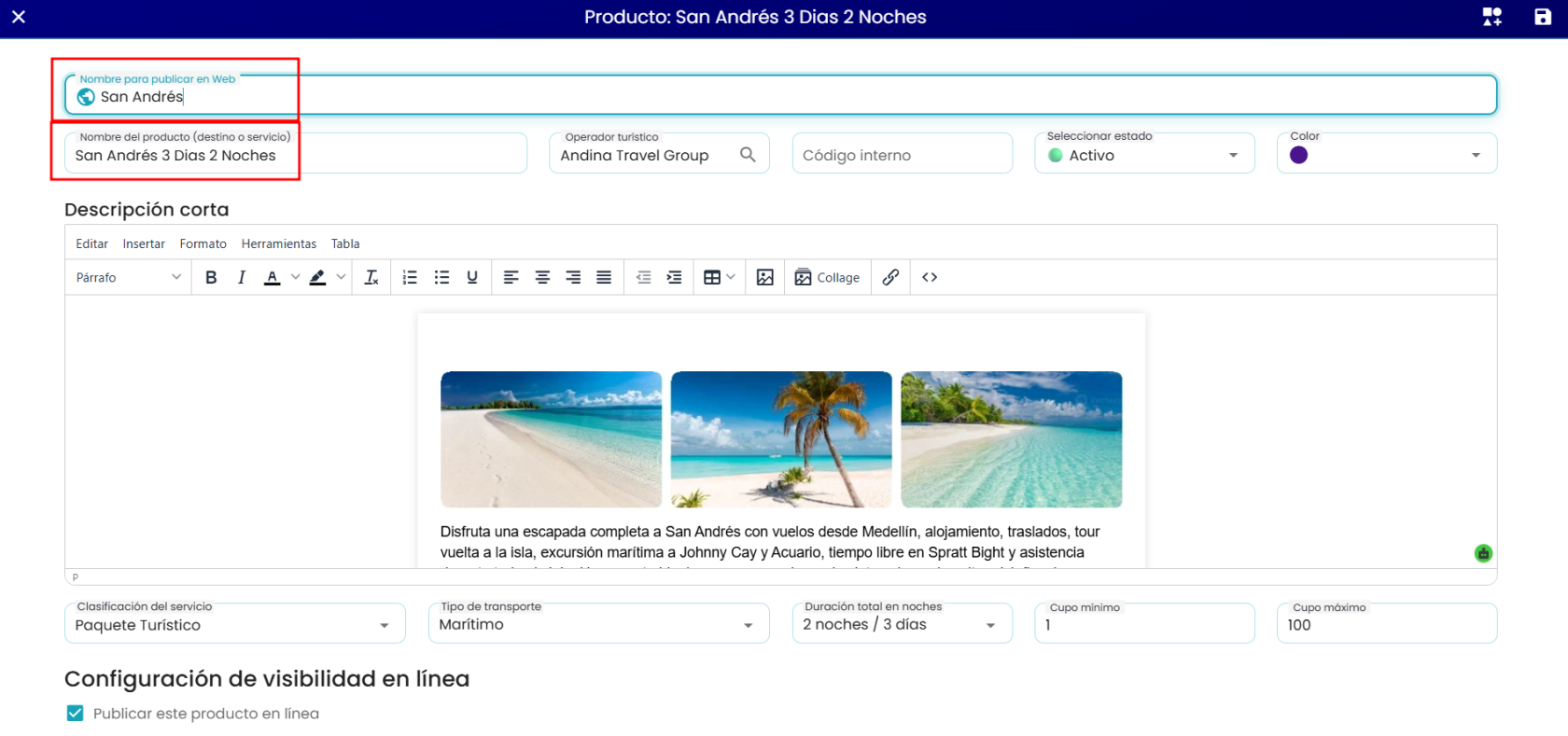Expand the Párrafo block format dropdown
This screenshot has width=1568, height=736.
[128, 277]
